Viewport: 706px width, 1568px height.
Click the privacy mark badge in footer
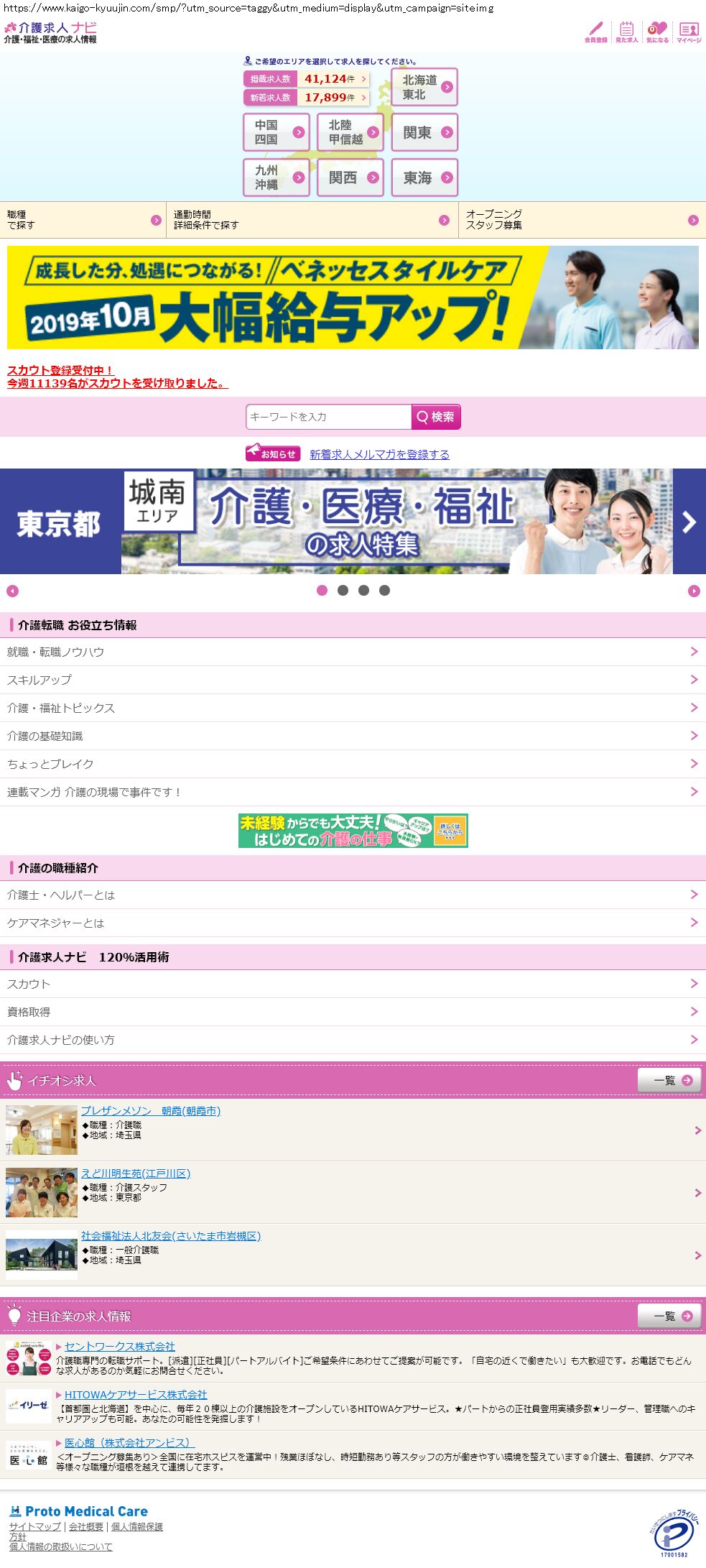[x=674, y=1533]
